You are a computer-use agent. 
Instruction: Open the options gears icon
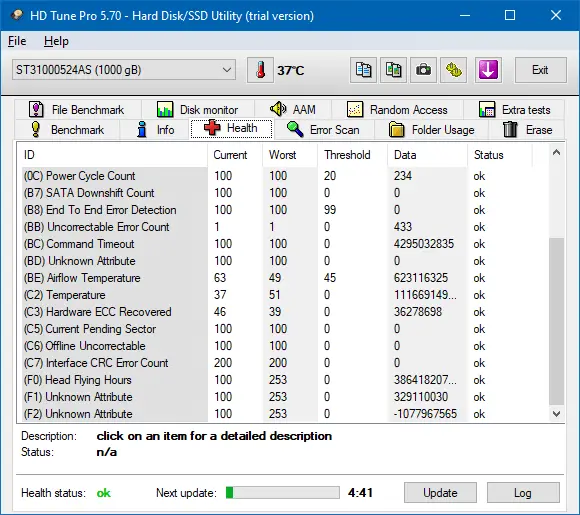click(x=454, y=70)
